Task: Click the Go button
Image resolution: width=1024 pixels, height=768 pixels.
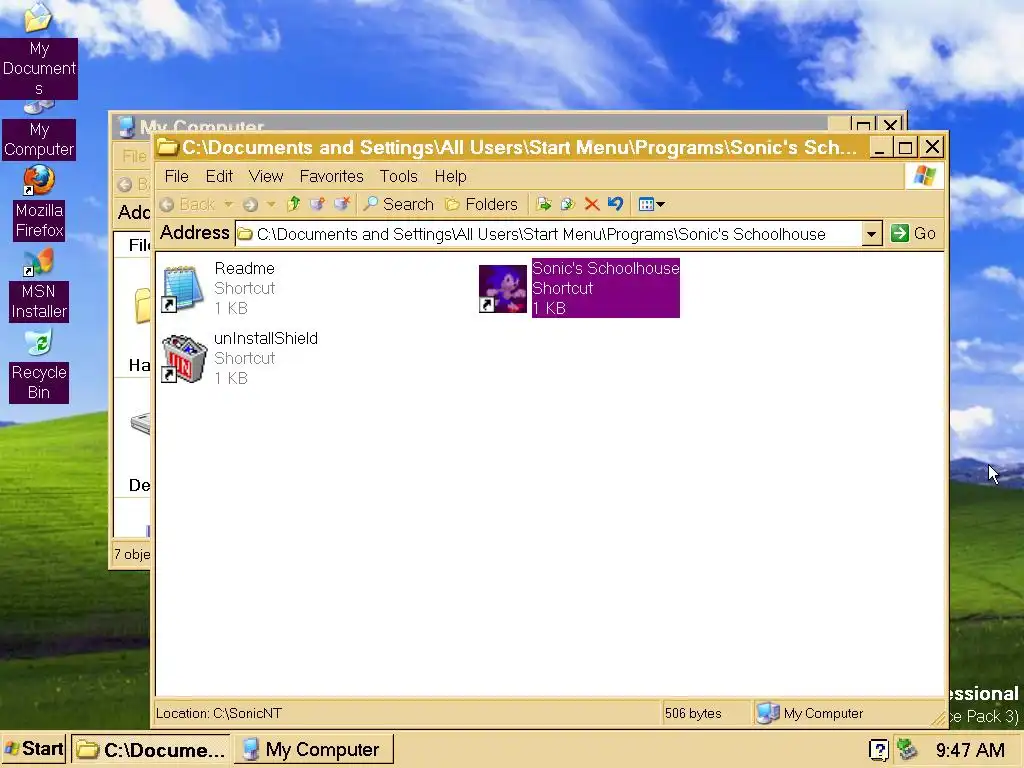Action: (914, 233)
